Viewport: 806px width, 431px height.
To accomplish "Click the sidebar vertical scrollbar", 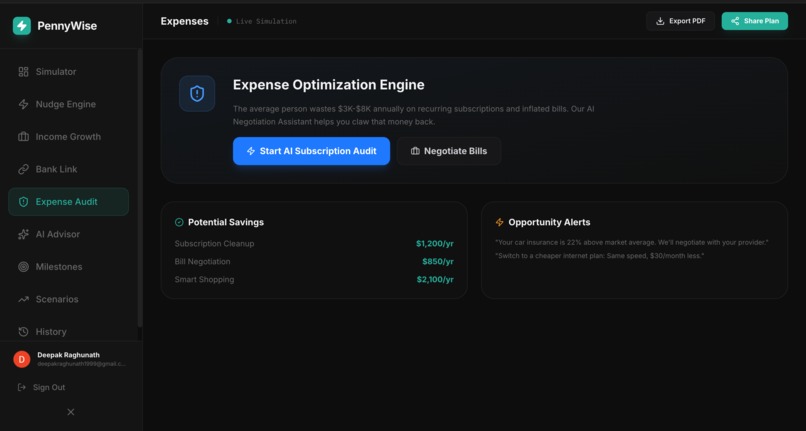I will 140,188.
